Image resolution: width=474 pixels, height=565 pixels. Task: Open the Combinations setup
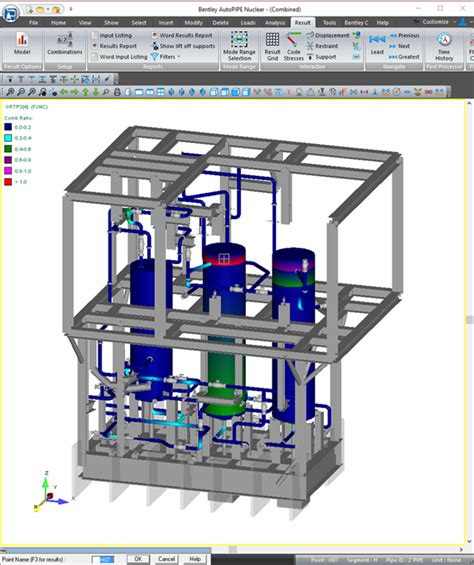pos(65,44)
